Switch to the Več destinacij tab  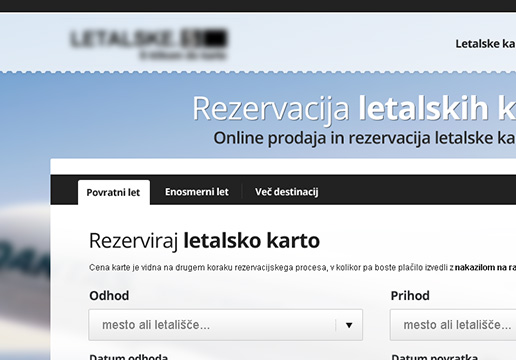[x=287, y=192]
